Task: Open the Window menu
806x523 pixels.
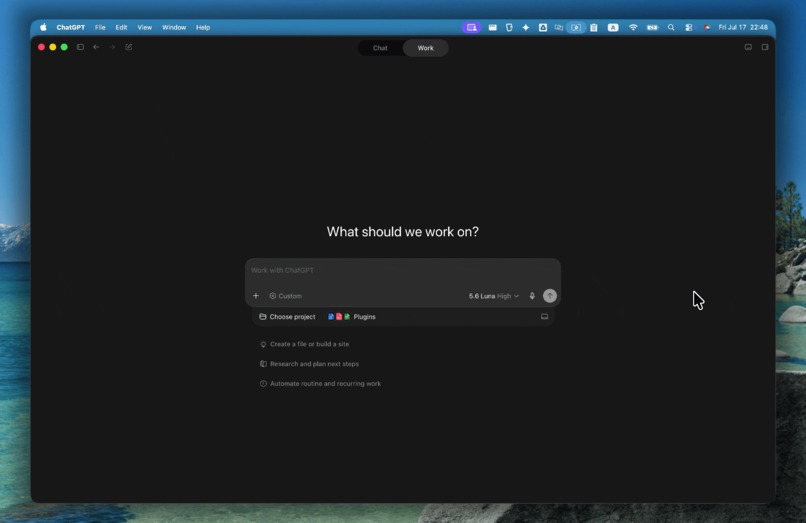Action: [174, 27]
